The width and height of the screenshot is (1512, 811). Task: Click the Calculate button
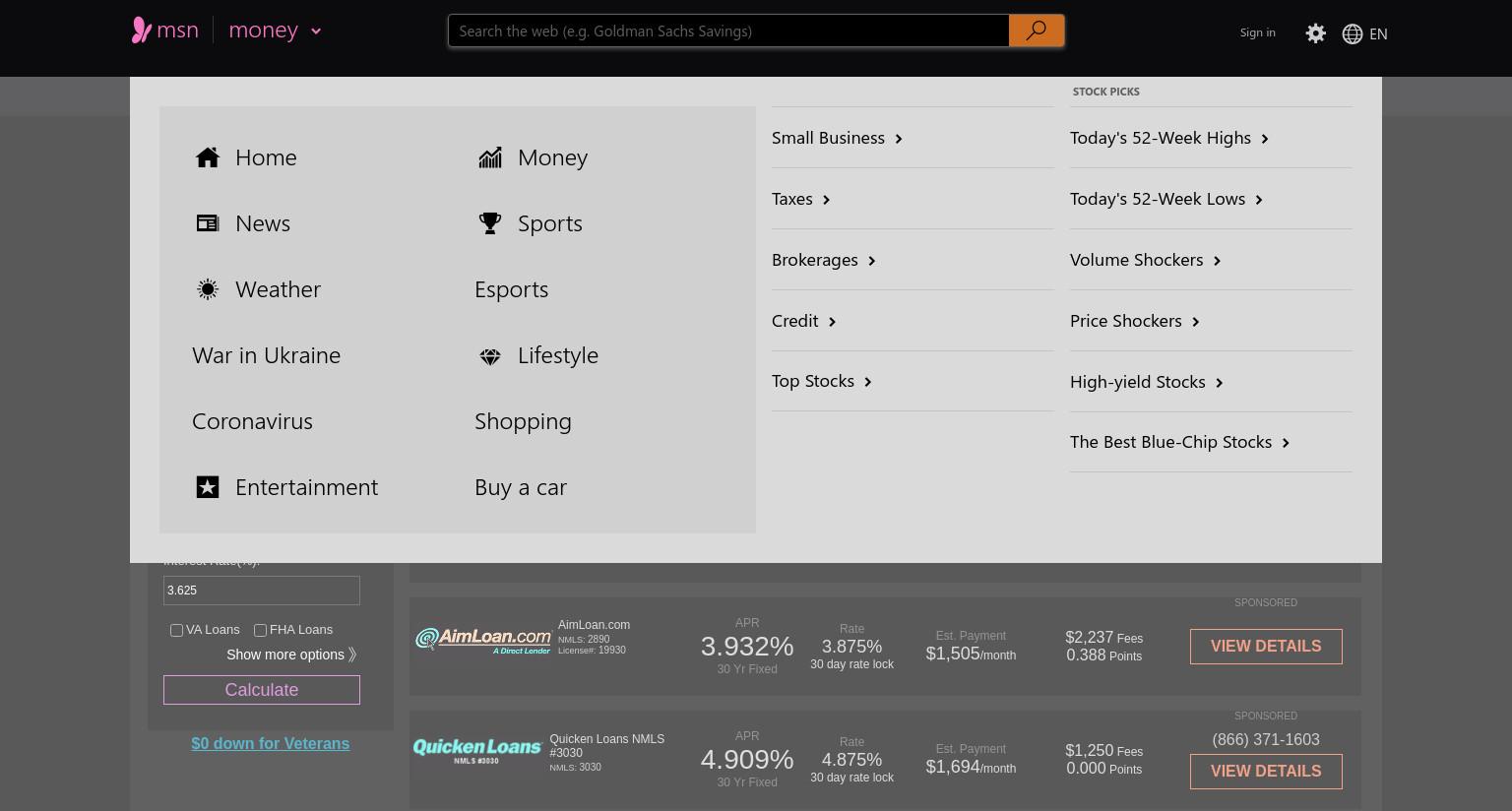[x=262, y=690]
